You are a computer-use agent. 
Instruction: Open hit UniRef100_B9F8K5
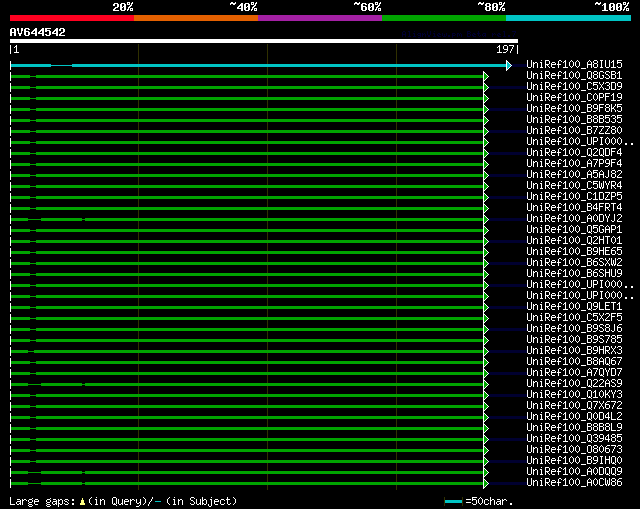point(574,108)
